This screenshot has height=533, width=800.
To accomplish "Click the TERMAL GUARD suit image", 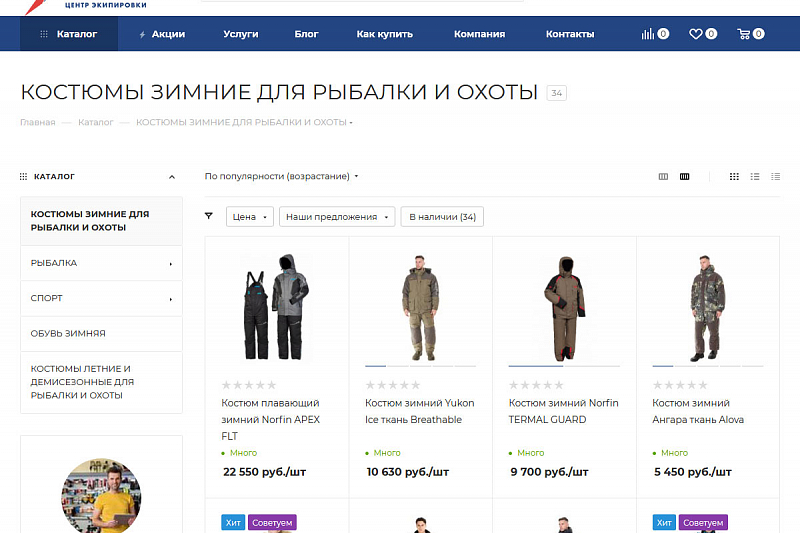I will tap(564, 308).
